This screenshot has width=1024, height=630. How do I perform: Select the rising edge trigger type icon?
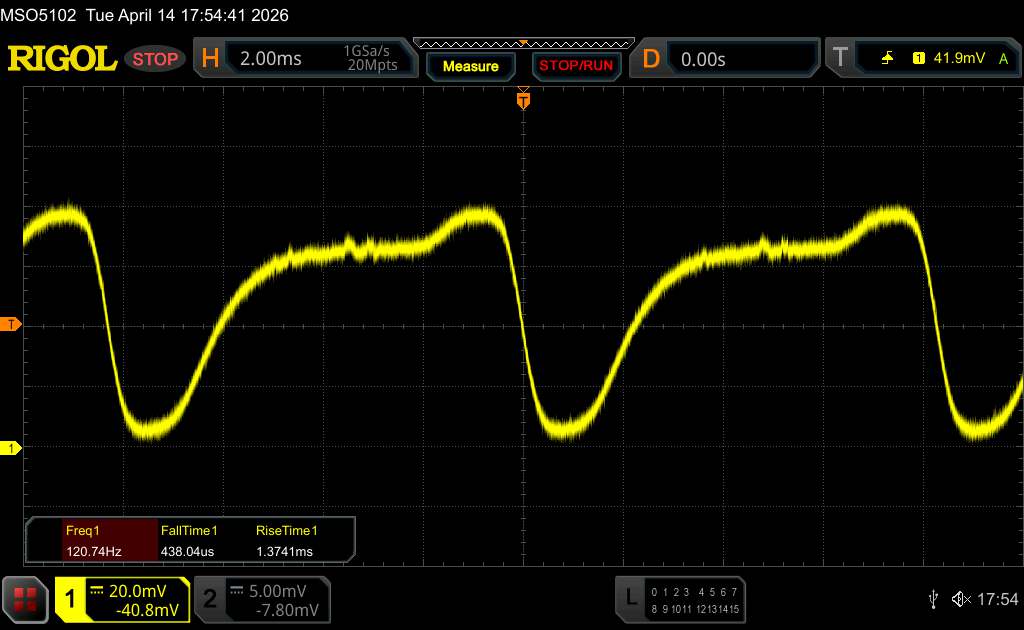888,59
